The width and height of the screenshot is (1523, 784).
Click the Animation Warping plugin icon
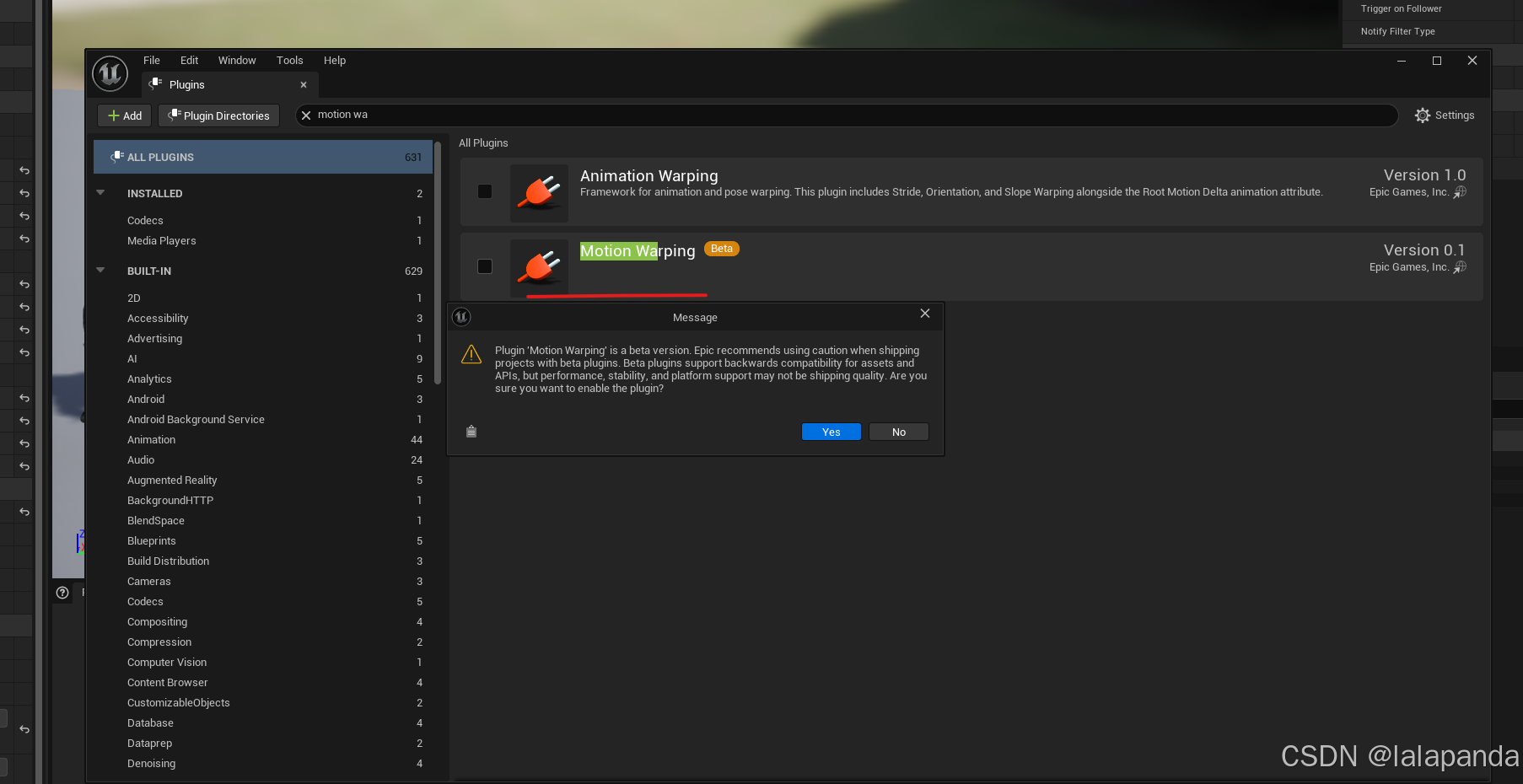[x=539, y=192]
